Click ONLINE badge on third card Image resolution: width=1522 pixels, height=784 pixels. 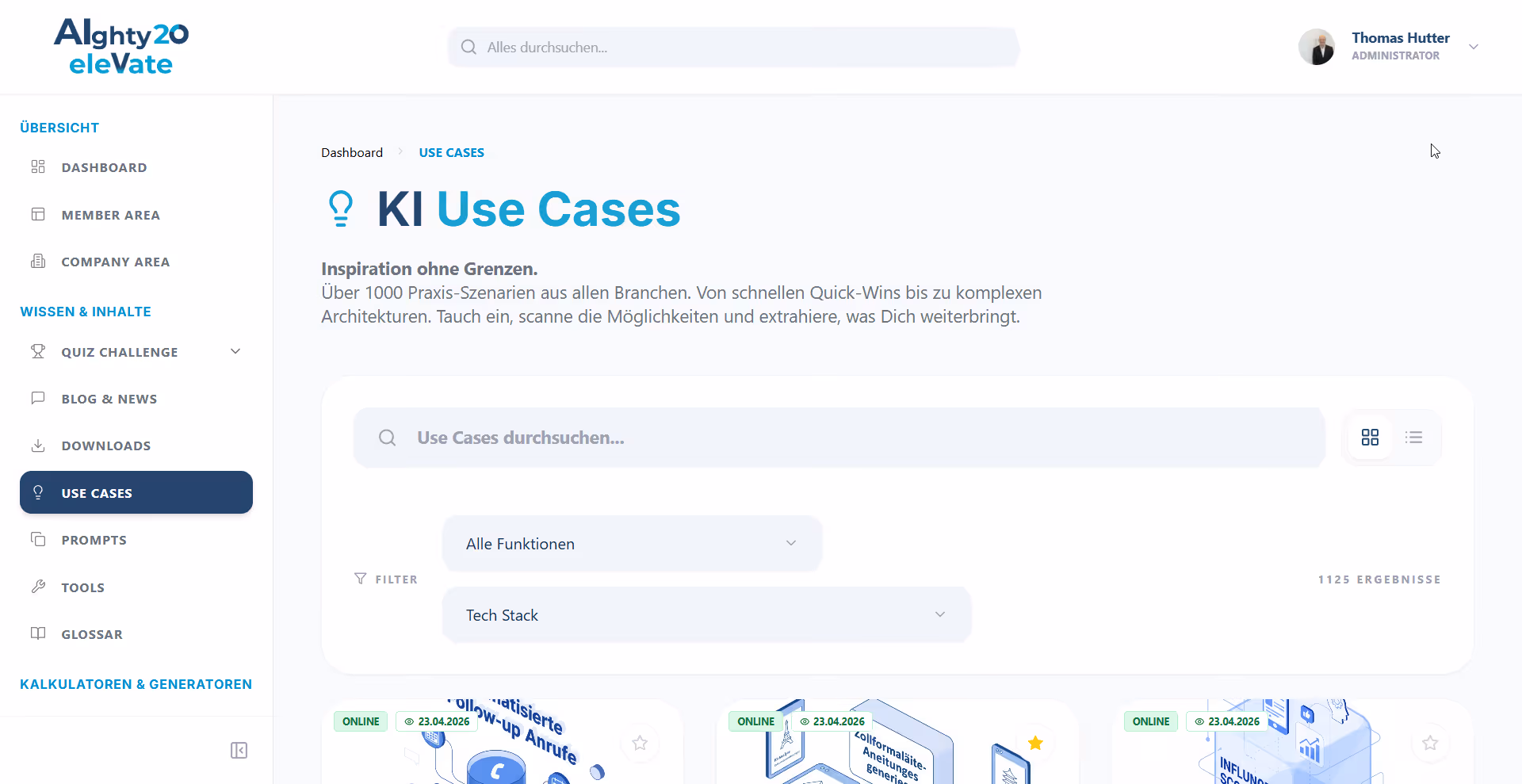(1151, 721)
